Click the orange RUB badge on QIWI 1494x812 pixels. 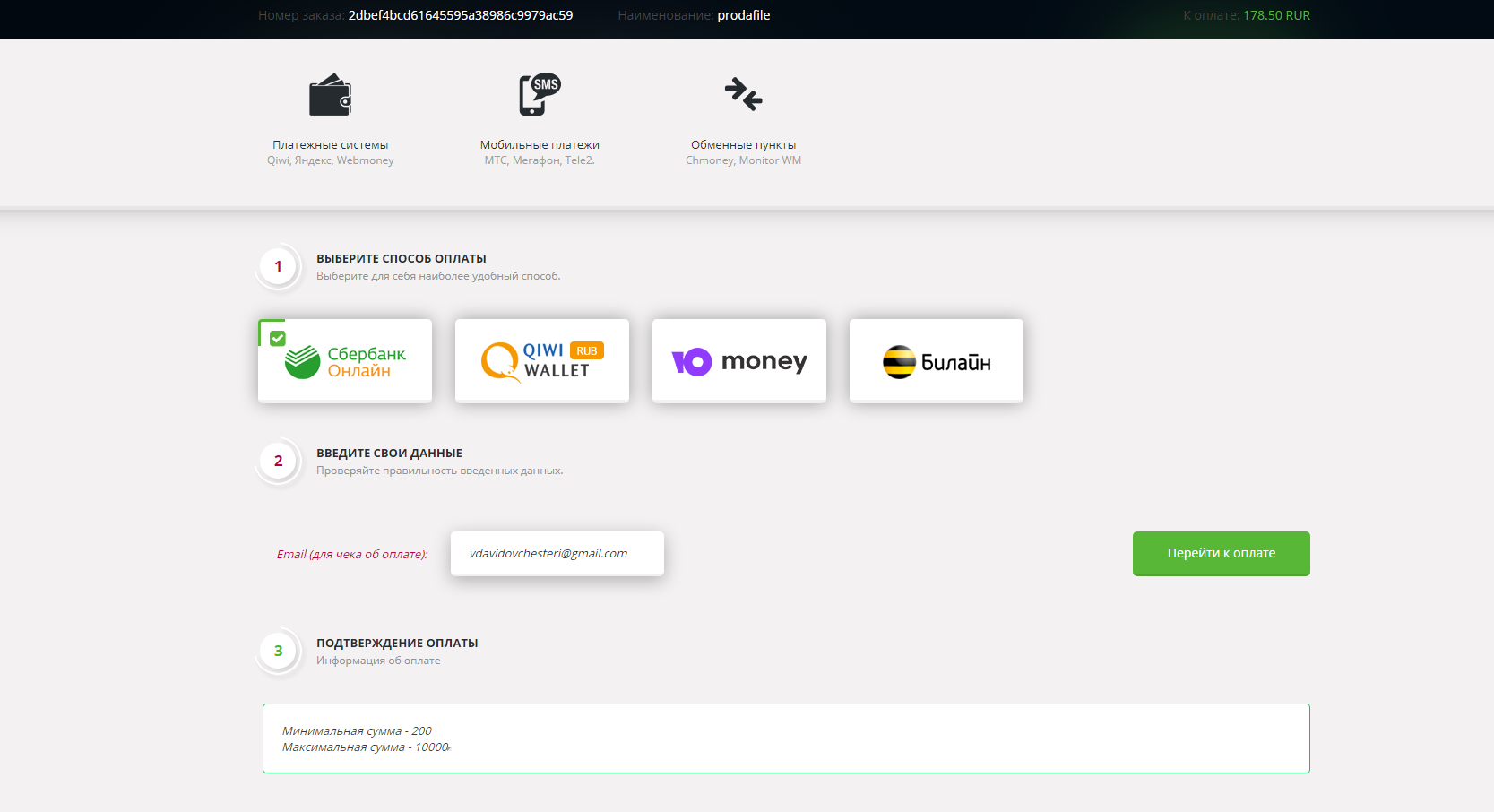[x=587, y=351]
